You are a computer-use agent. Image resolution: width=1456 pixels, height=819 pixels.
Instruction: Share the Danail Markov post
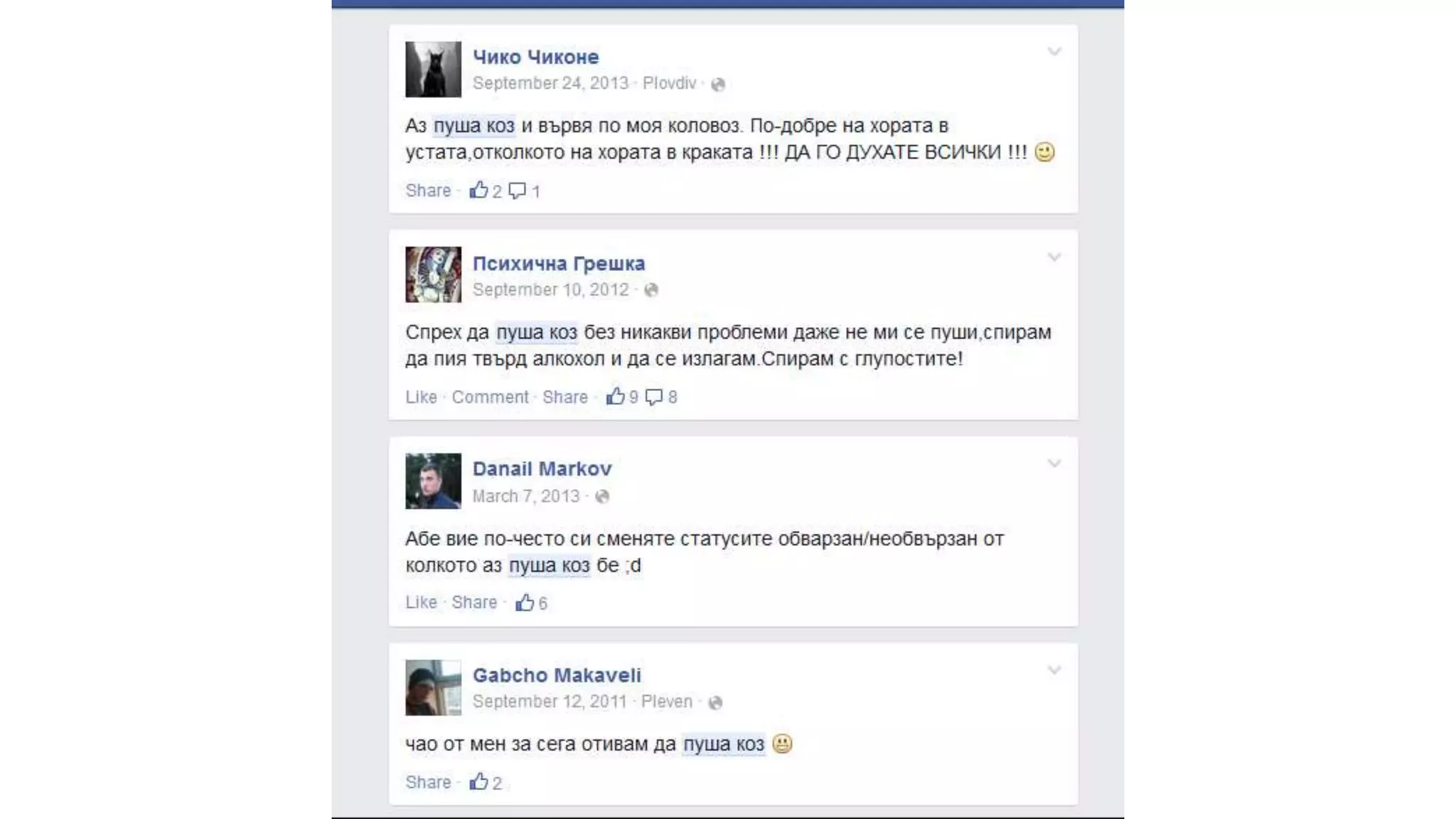point(474,602)
